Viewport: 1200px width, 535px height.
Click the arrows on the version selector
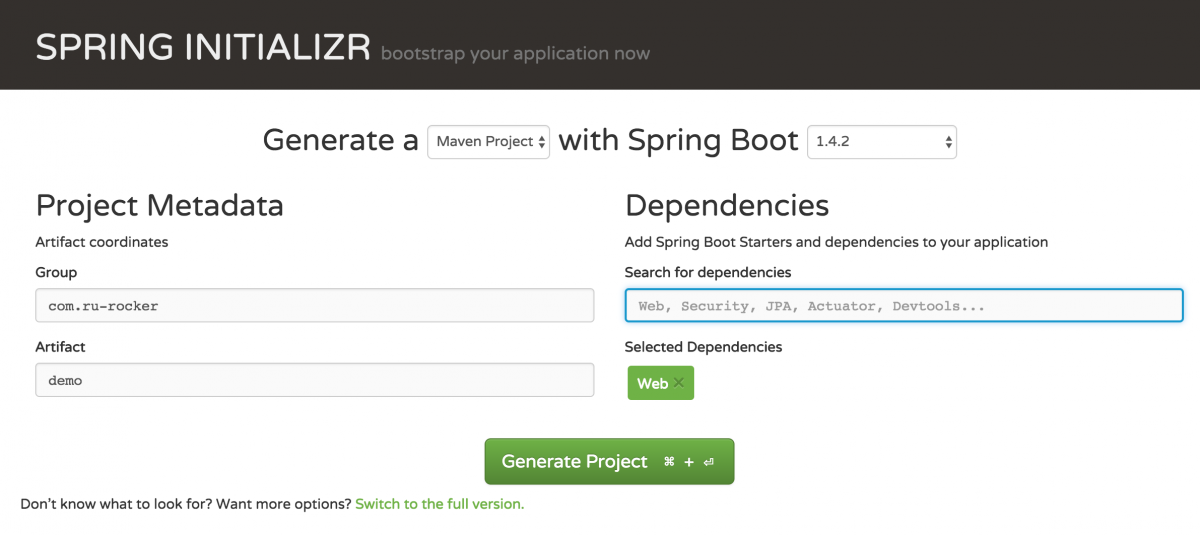point(948,142)
